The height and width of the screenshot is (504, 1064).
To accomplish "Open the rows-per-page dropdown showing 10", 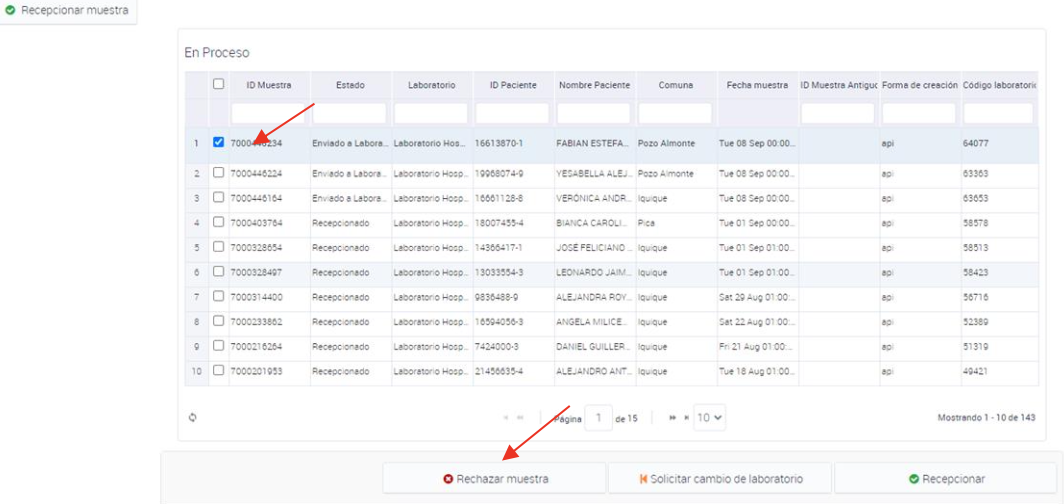I will pyautogui.click(x=710, y=418).
